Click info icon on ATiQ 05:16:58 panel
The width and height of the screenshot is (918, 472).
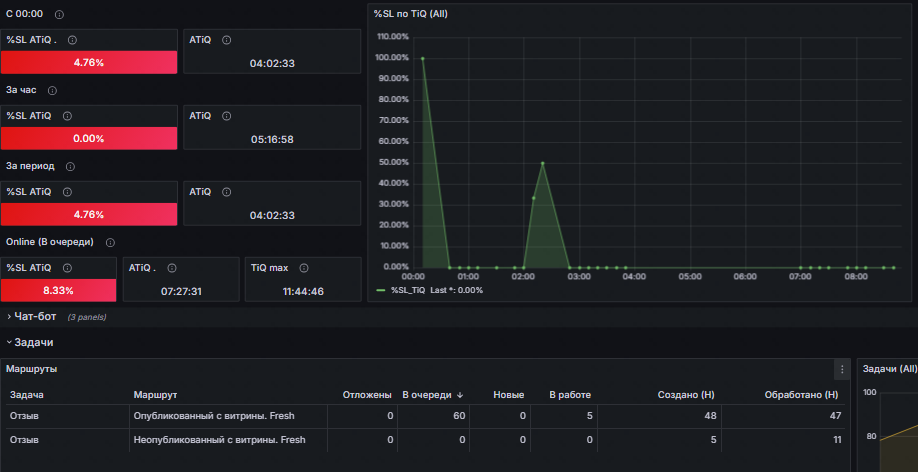pyautogui.click(x=227, y=117)
